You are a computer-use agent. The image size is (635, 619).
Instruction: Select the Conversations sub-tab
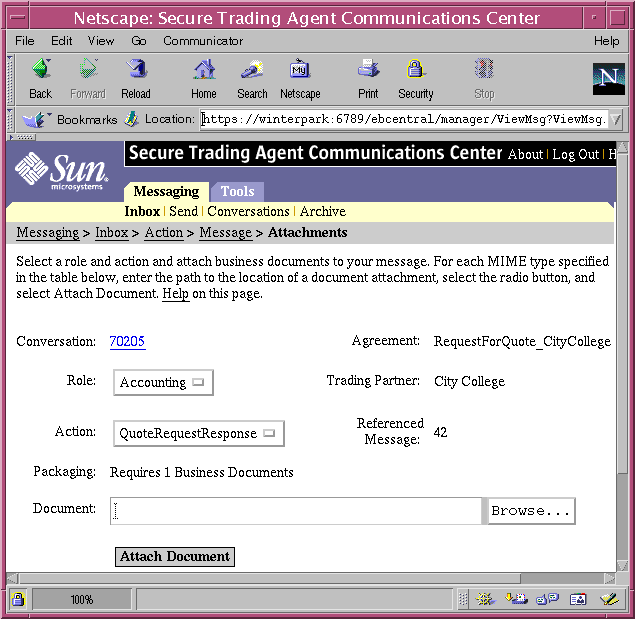click(x=248, y=211)
